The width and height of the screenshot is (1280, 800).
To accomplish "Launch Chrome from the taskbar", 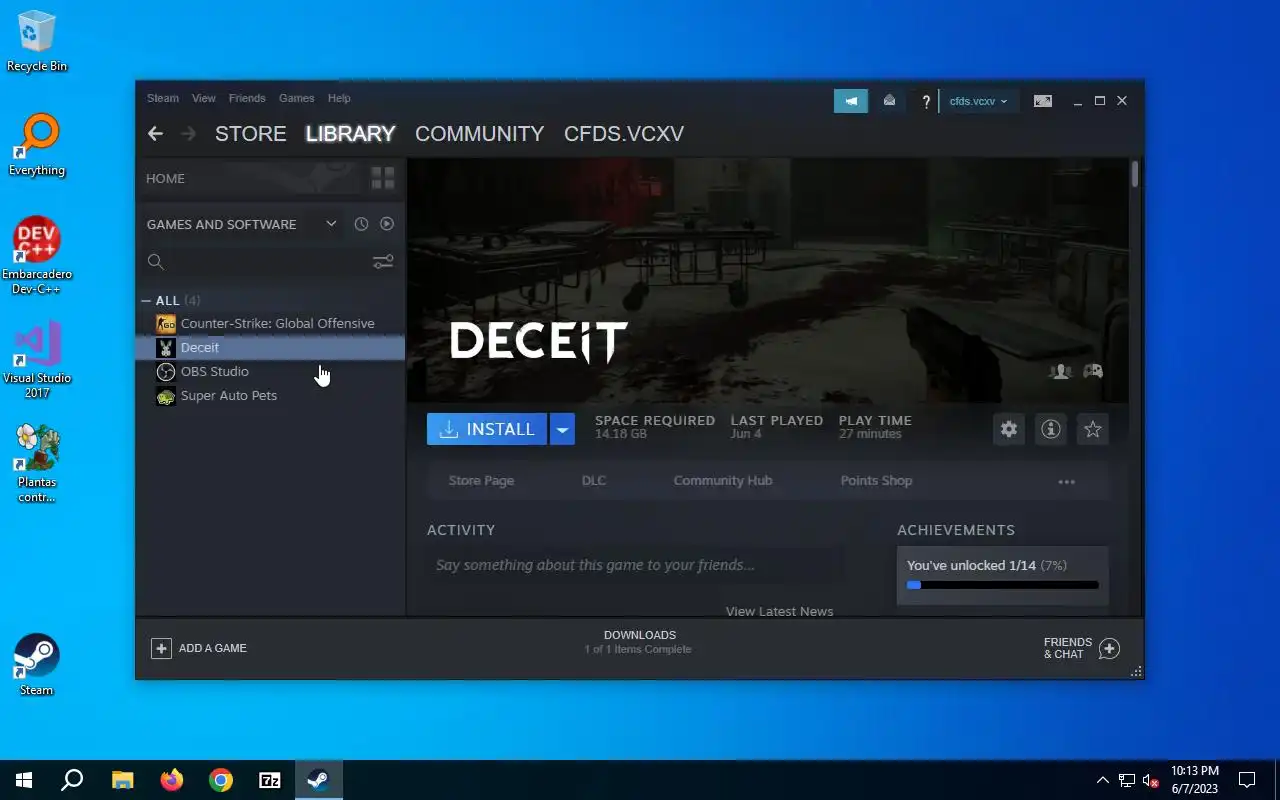I will click(x=221, y=780).
